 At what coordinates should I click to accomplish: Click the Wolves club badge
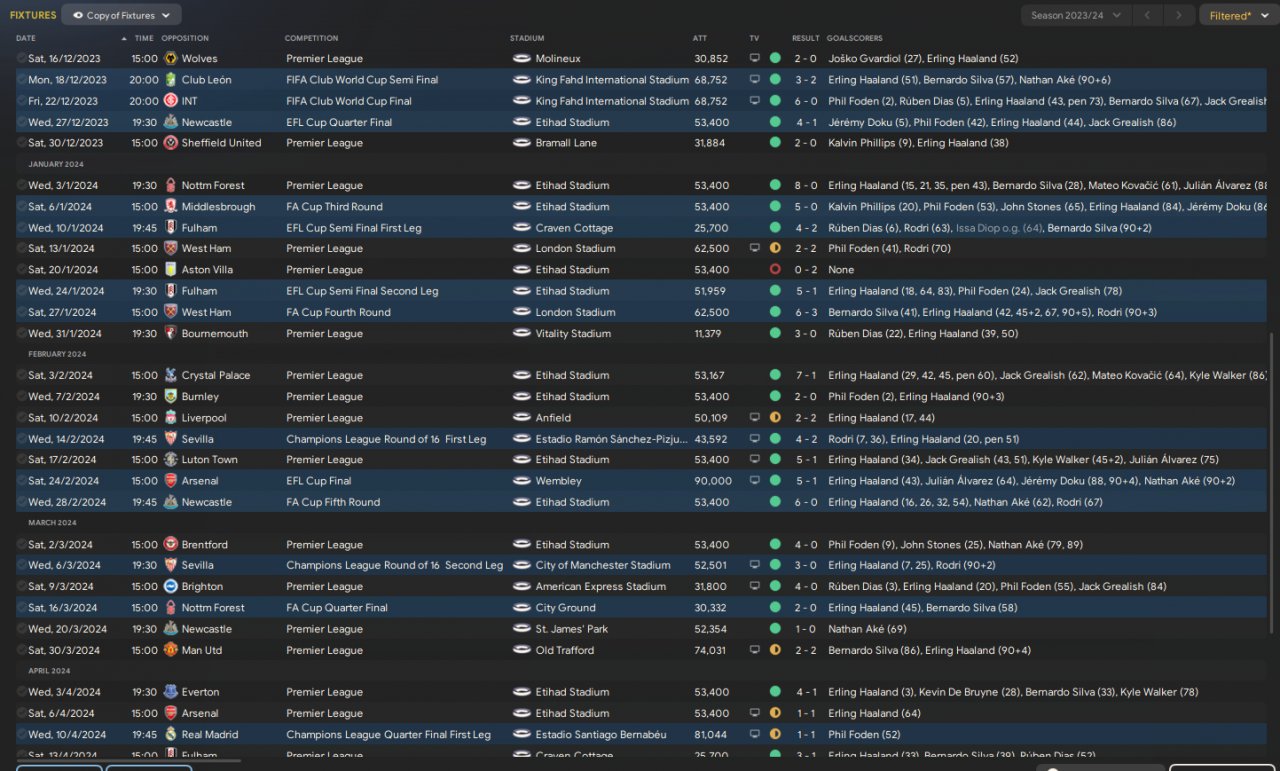[170, 59]
